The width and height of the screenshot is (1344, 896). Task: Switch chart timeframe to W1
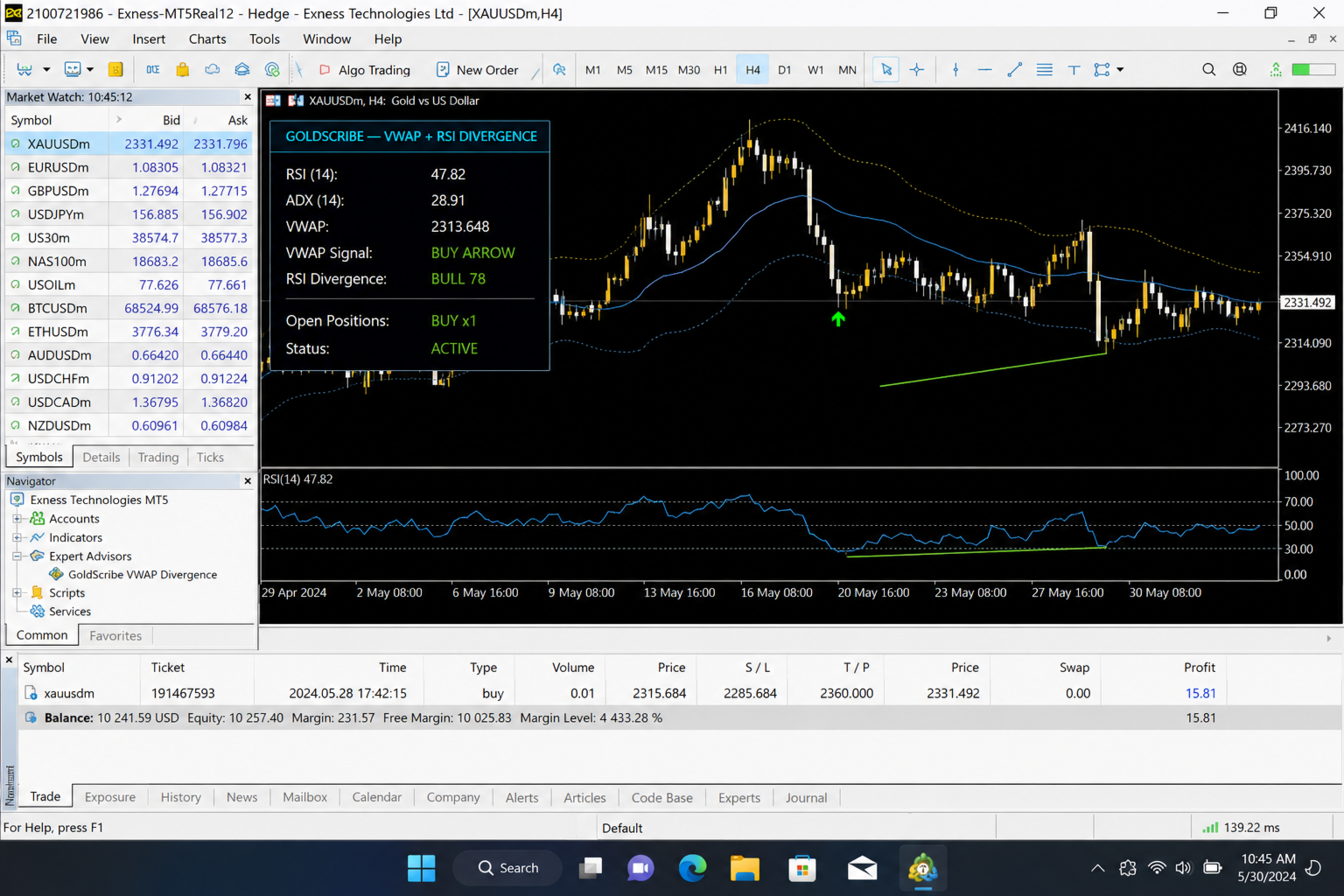[x=815, y=70]
